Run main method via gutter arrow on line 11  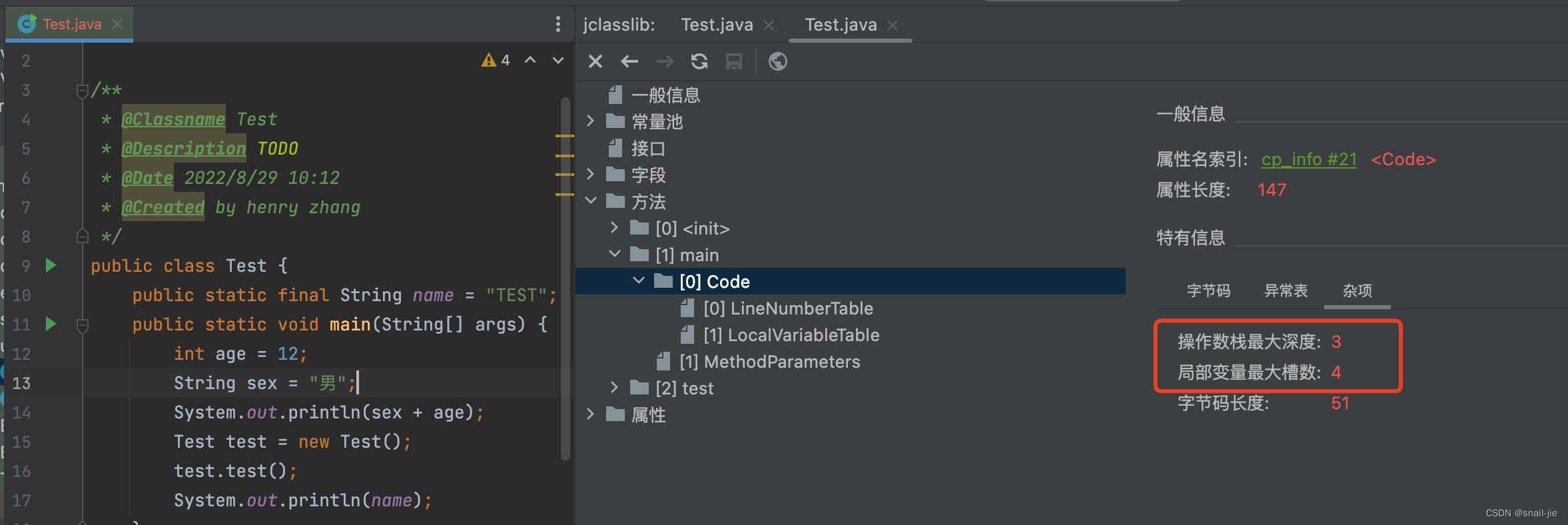point(51,324)
